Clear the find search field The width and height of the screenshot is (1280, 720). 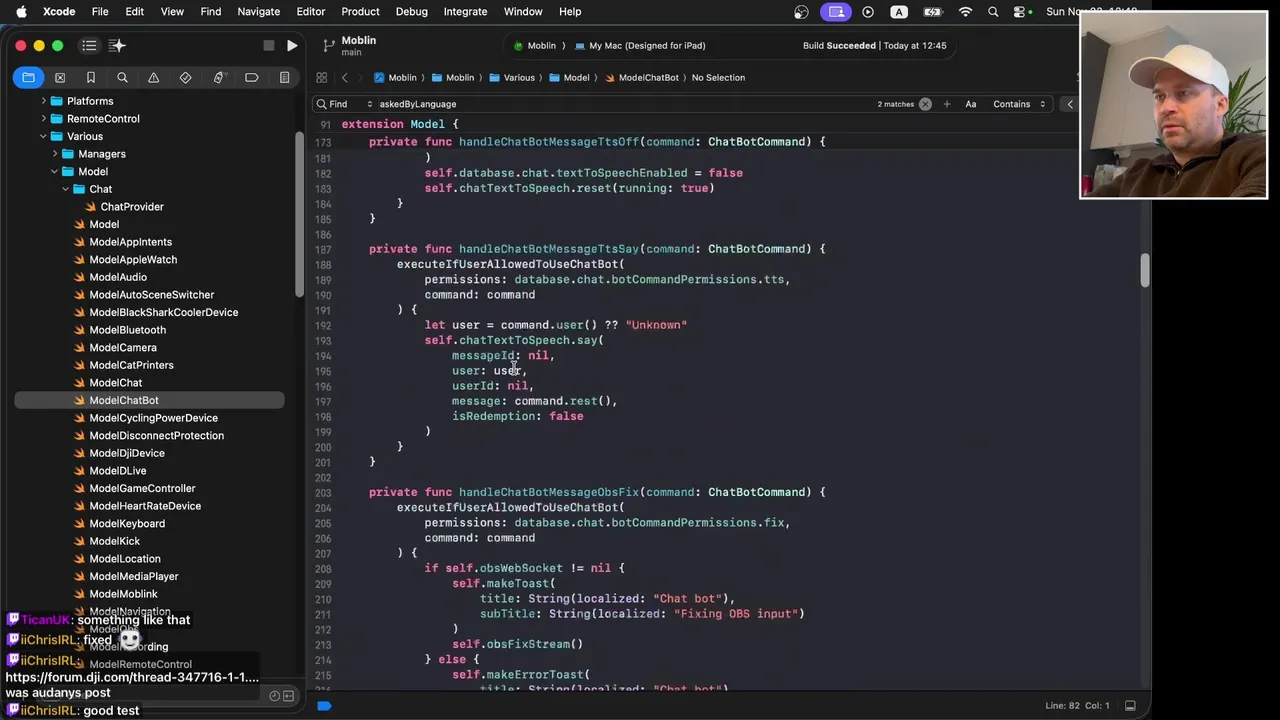coord(925,104)
